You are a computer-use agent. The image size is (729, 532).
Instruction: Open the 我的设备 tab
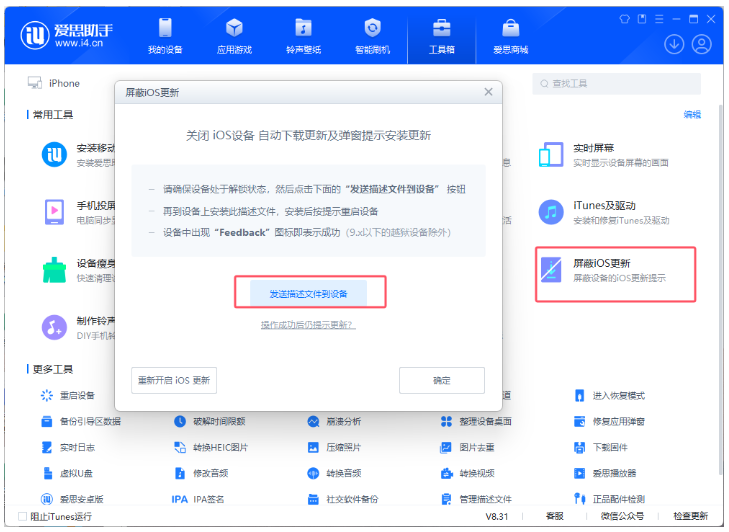[165, 36]
